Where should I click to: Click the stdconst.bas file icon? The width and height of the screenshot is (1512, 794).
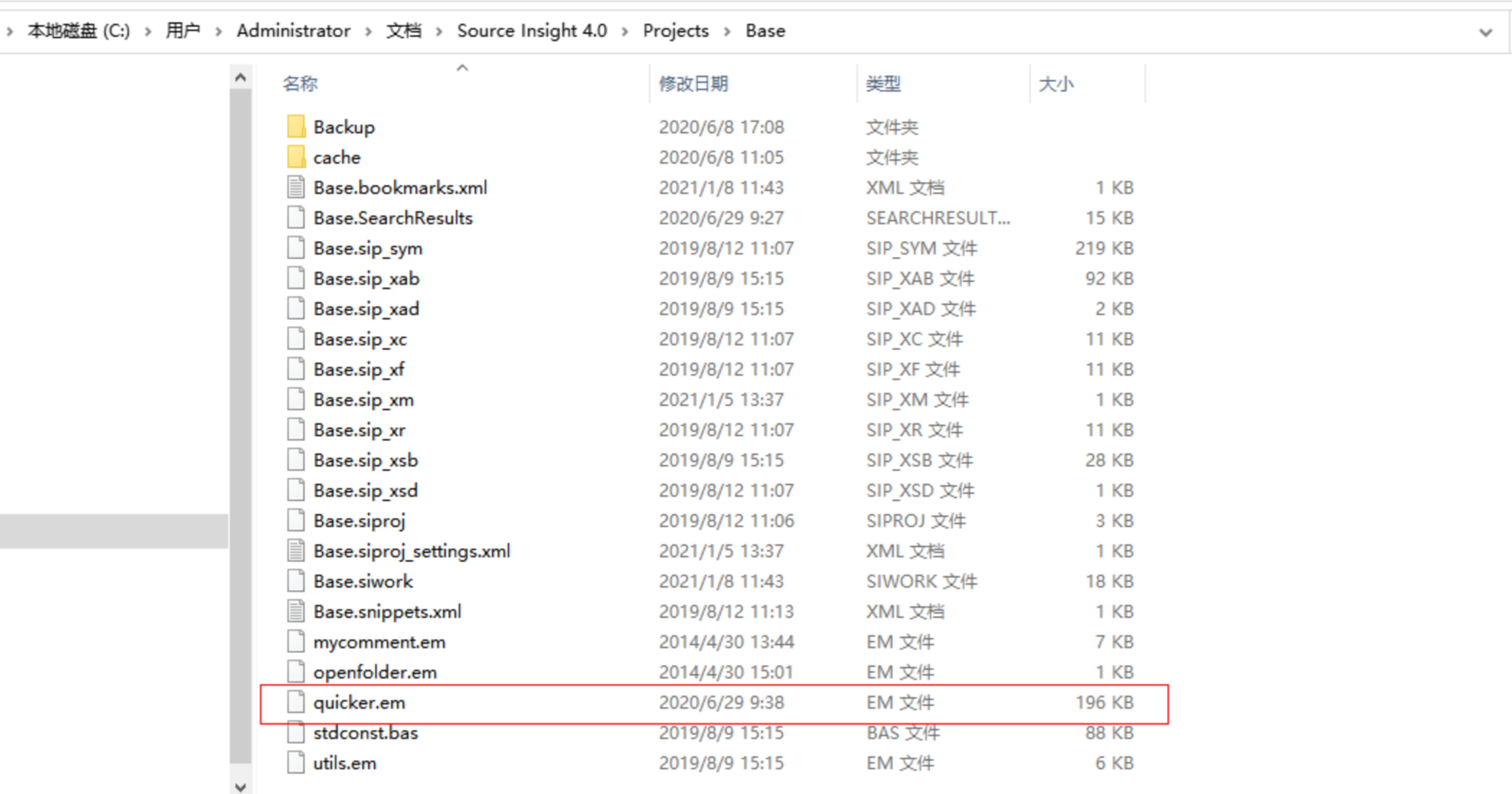[296, 732]
